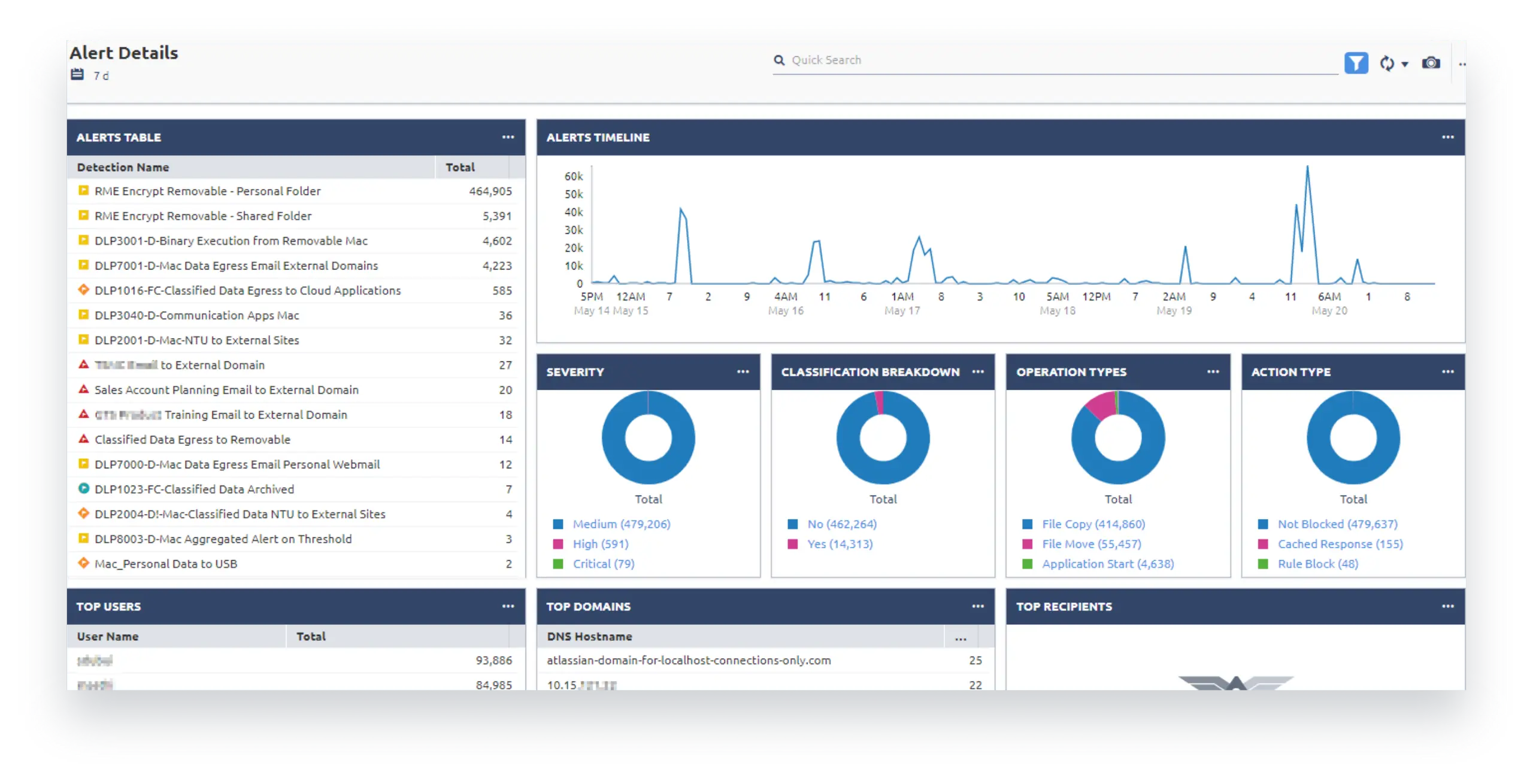The width and height of the screenshot is (1533, 784).
Task: Sort Top Users by Total column
Action: 311,637
